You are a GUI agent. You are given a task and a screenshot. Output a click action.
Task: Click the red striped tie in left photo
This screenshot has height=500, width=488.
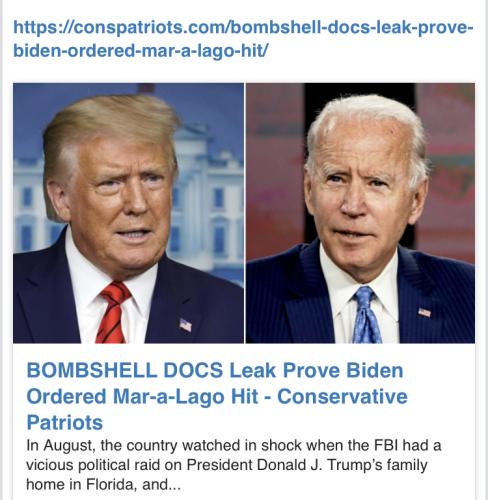[x=113, y=313]
